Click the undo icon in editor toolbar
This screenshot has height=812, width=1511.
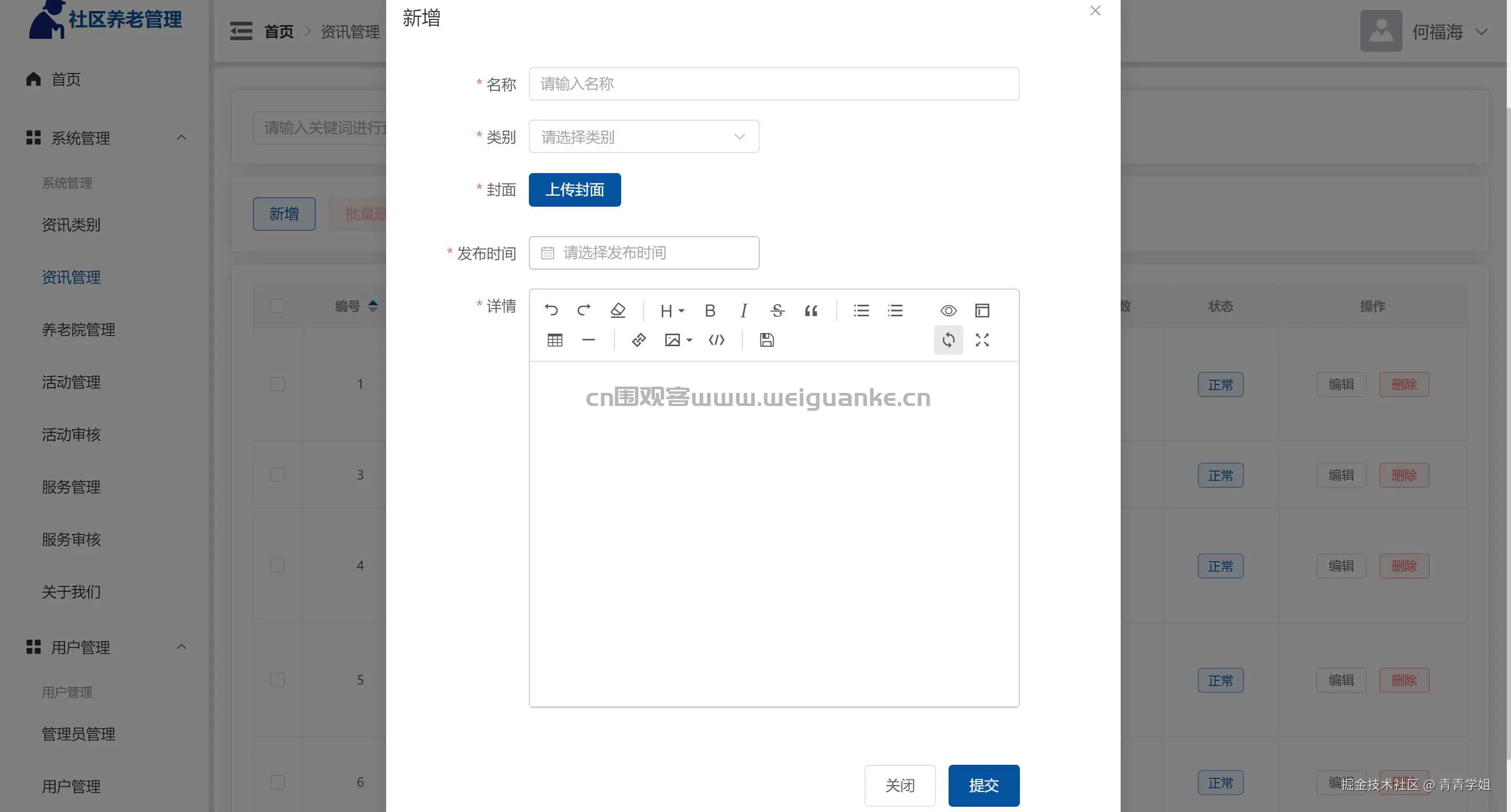551,310
